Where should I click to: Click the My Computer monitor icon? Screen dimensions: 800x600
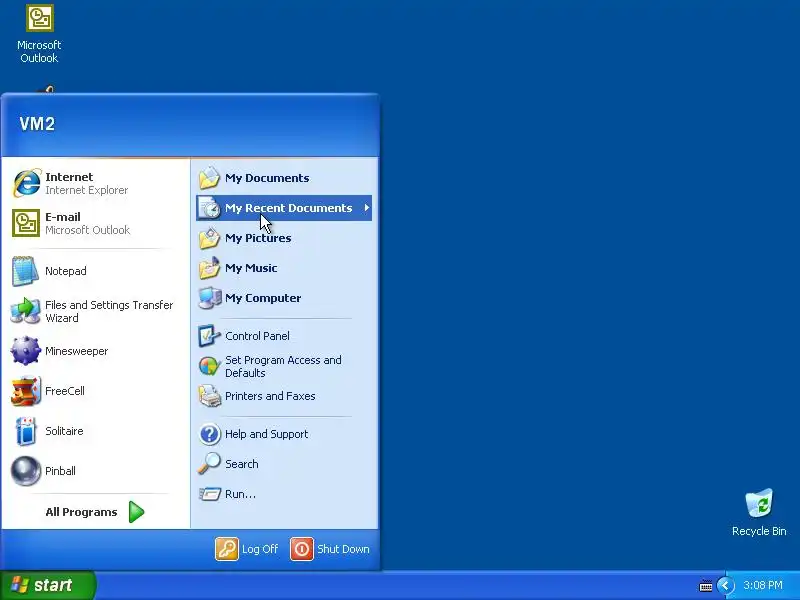[x=209, y=298]
